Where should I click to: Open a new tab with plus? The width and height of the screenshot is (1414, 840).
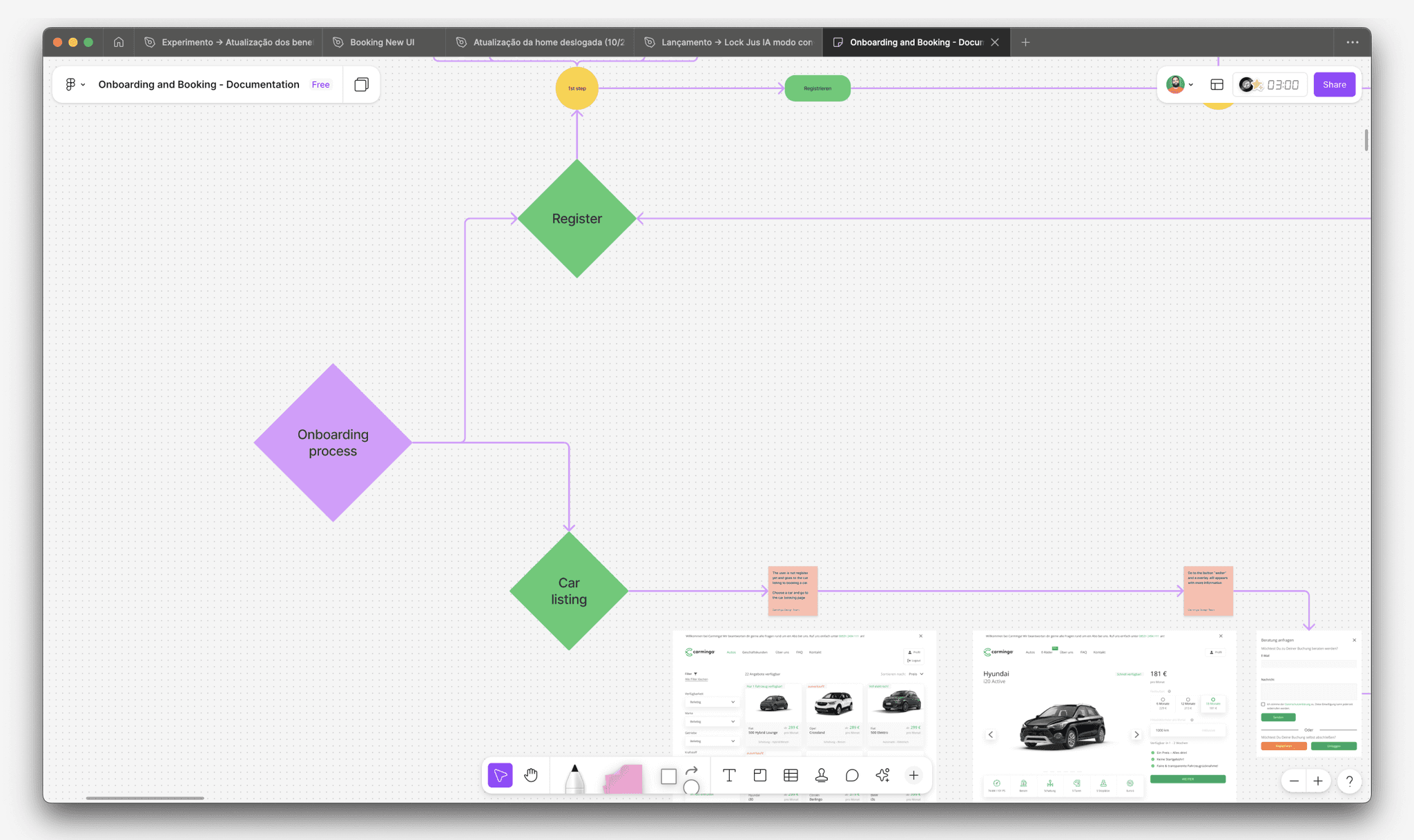(x=1025, y=42)
